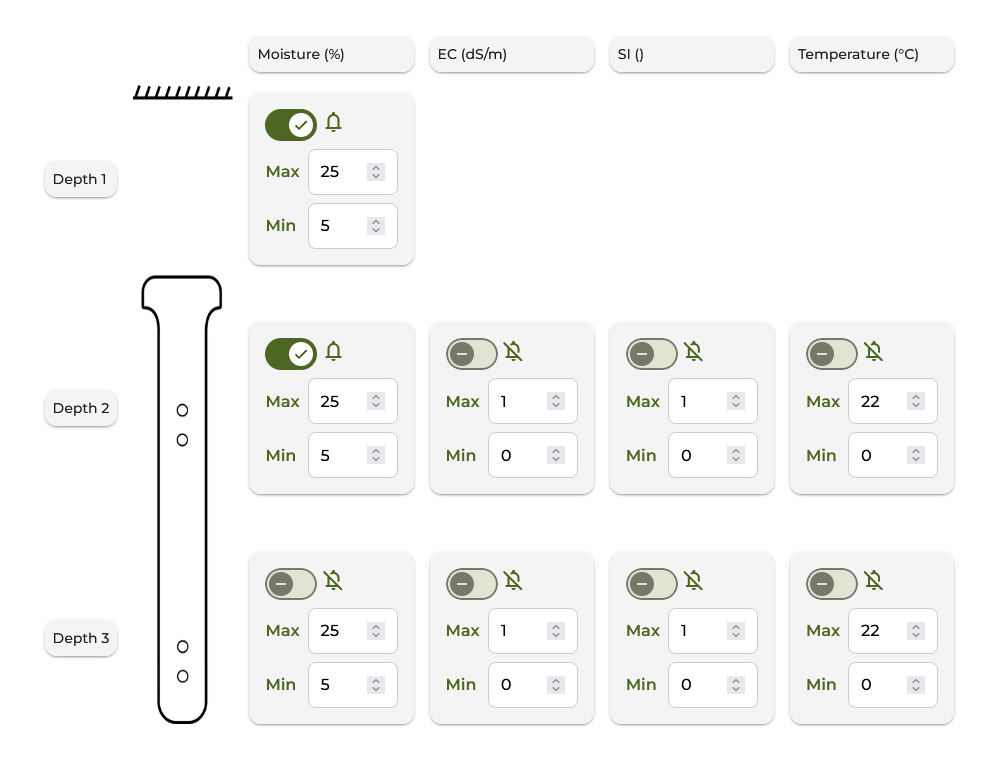
Task: Click the Depth 1 label button
Action: 80,180
